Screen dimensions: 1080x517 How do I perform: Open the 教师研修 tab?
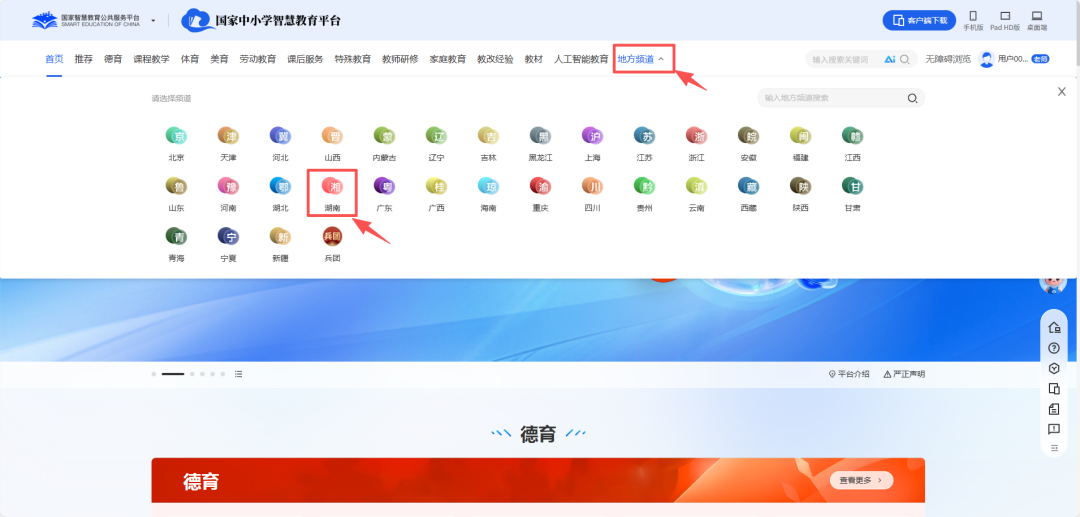point(400,59)
